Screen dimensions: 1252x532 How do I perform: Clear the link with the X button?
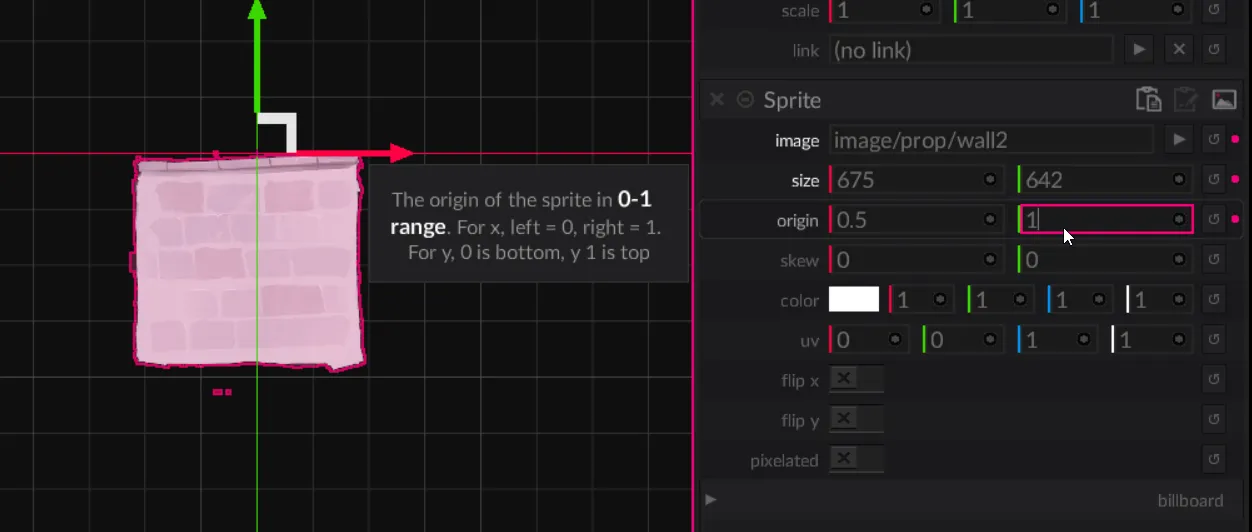pyautogui.click(x=1179, y=49)
